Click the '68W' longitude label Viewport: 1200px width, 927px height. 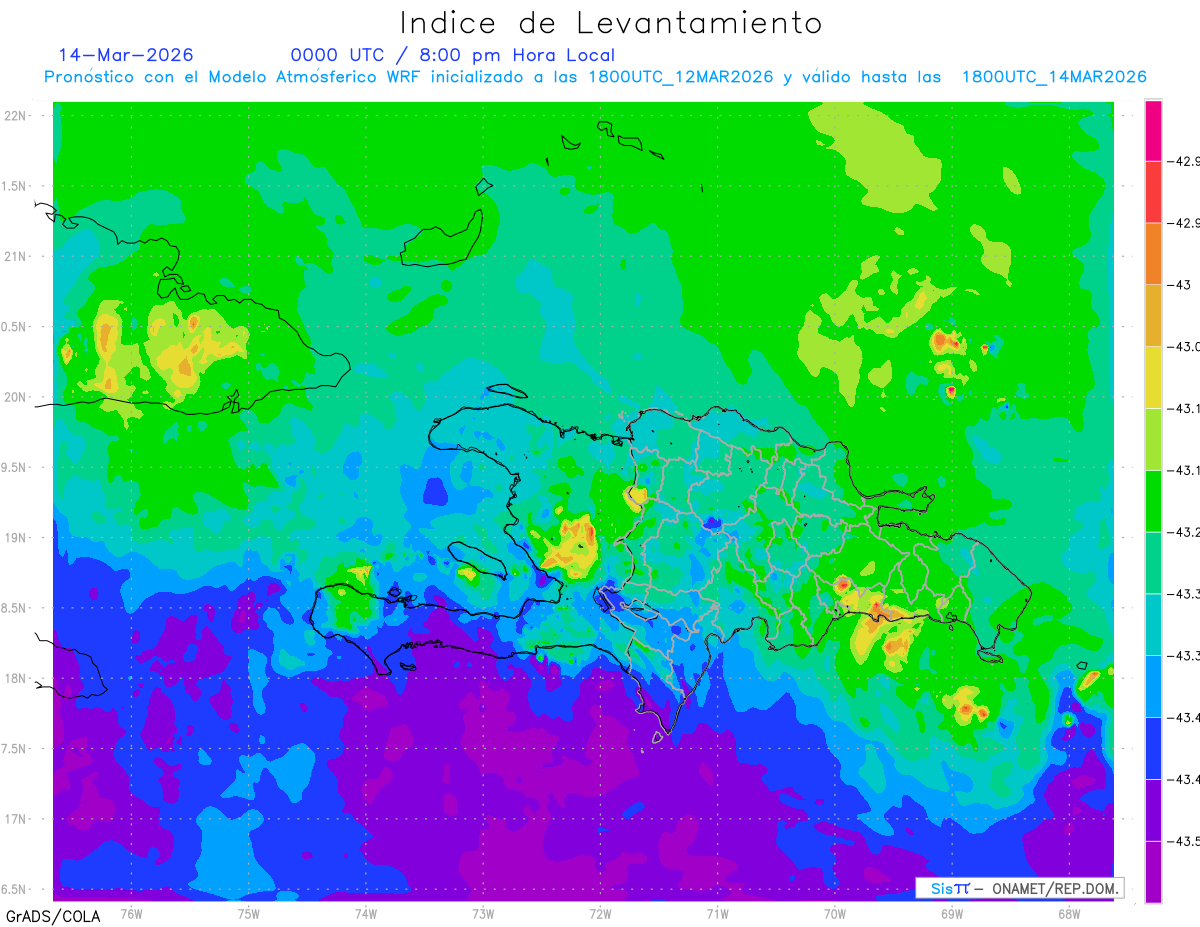tap(1069, 914)
